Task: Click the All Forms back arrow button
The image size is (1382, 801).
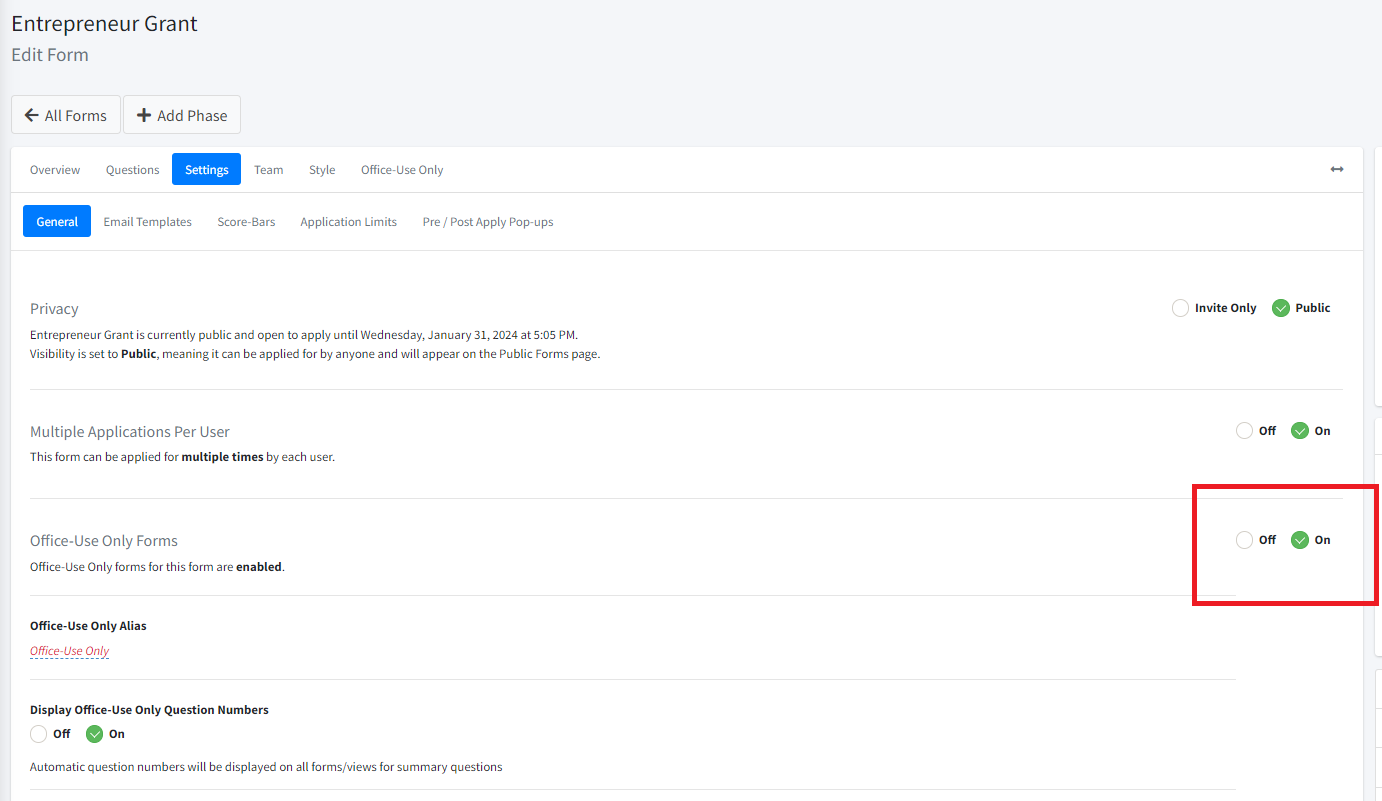Action: click(x=66, y=115)
